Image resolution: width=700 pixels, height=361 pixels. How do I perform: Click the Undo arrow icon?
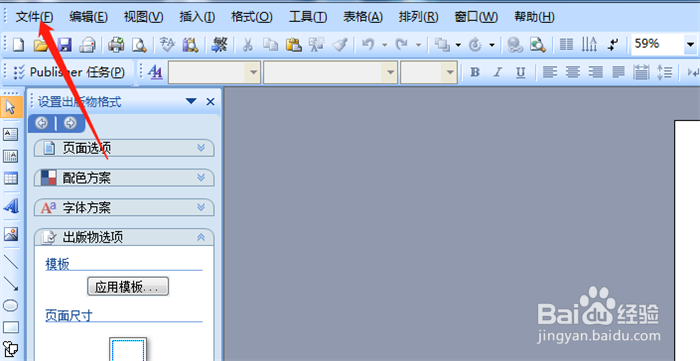click(368, 45)
